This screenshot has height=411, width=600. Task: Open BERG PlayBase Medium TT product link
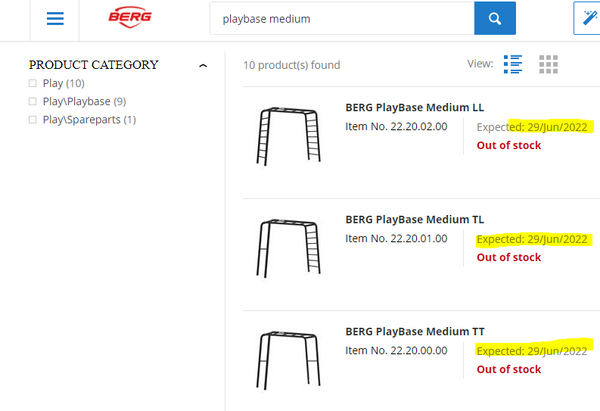coord(414,331)
